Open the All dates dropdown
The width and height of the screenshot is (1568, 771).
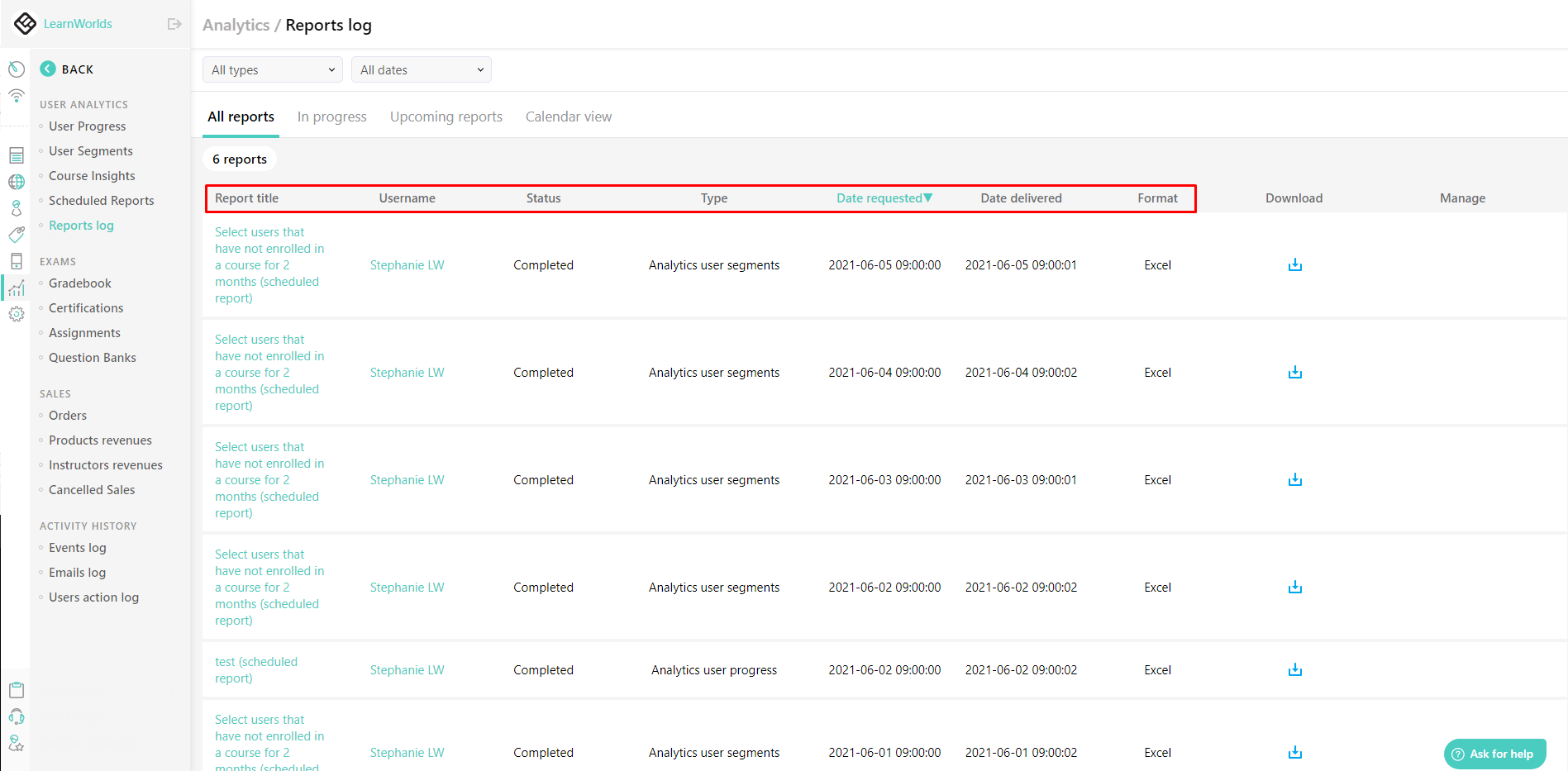coord(422,70)
